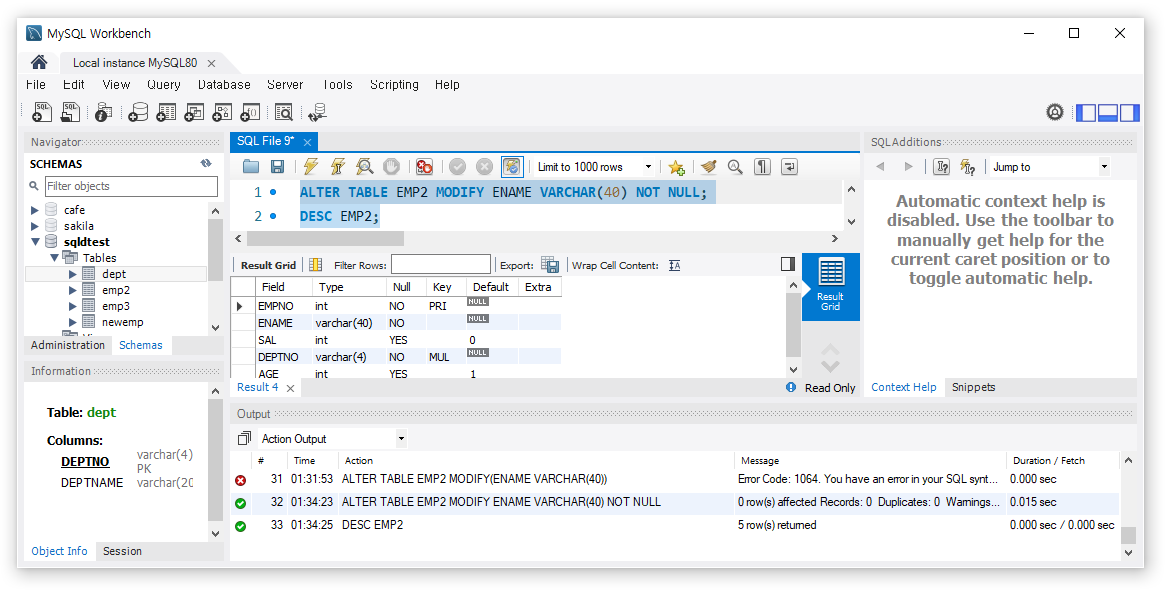1167x593 pixels.
Task: Toggle result grid form editor icon
Action: 316,265
